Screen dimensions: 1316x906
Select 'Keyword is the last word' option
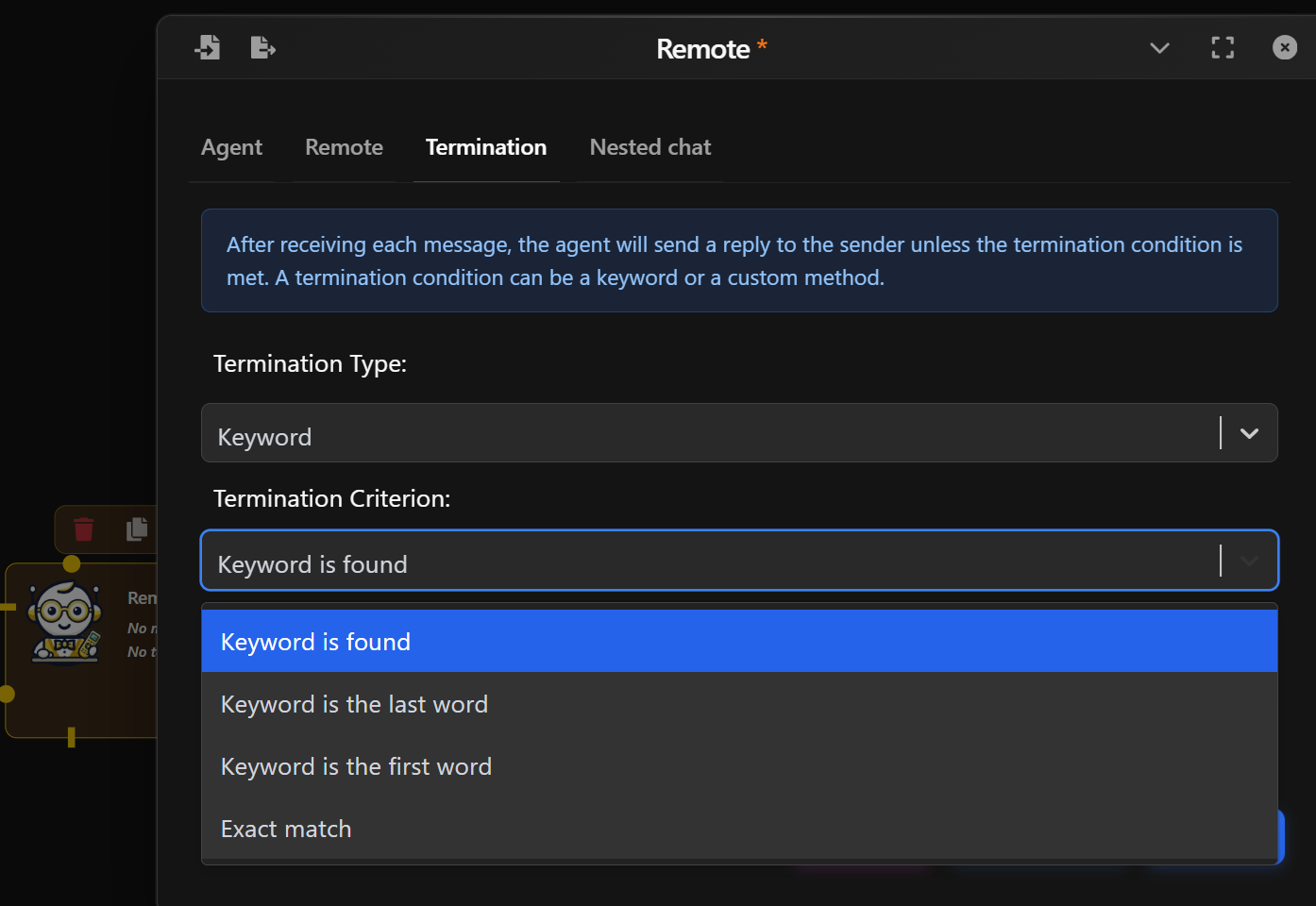(354, 703)
